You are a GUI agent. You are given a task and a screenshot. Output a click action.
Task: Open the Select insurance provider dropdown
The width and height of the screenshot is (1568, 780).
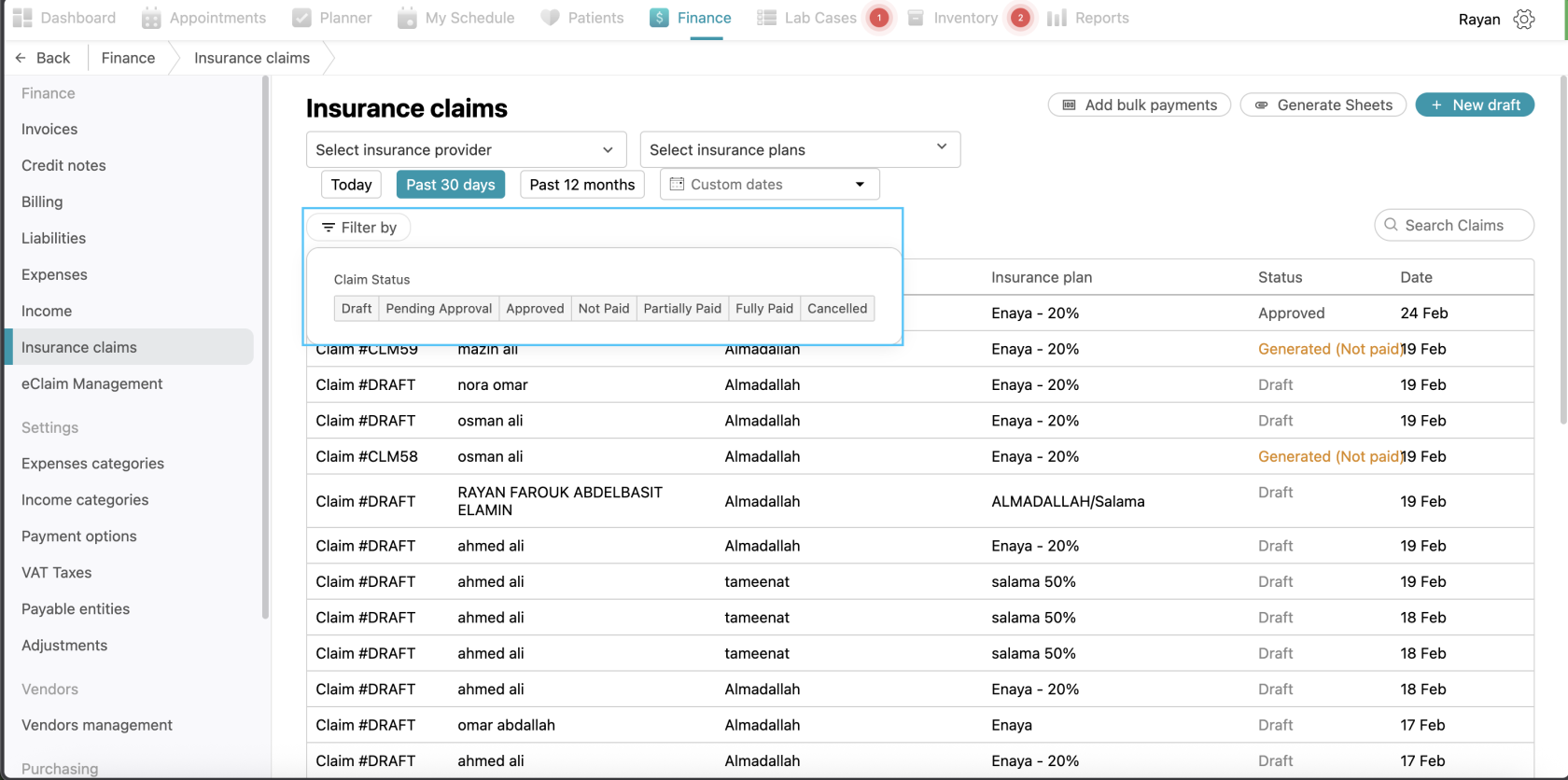(x=466, y=149)
